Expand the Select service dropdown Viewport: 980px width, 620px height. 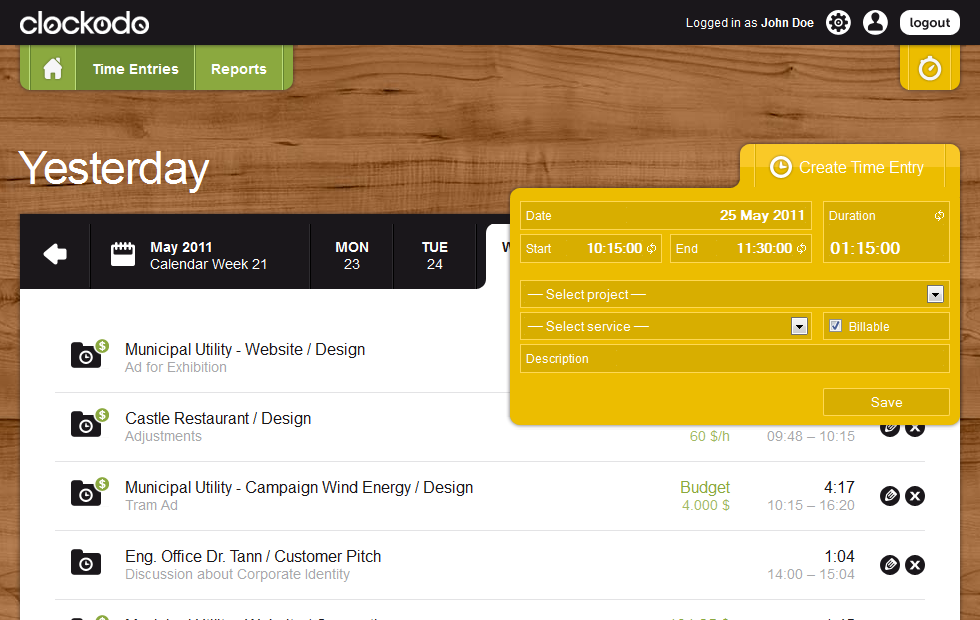point(799,326)
